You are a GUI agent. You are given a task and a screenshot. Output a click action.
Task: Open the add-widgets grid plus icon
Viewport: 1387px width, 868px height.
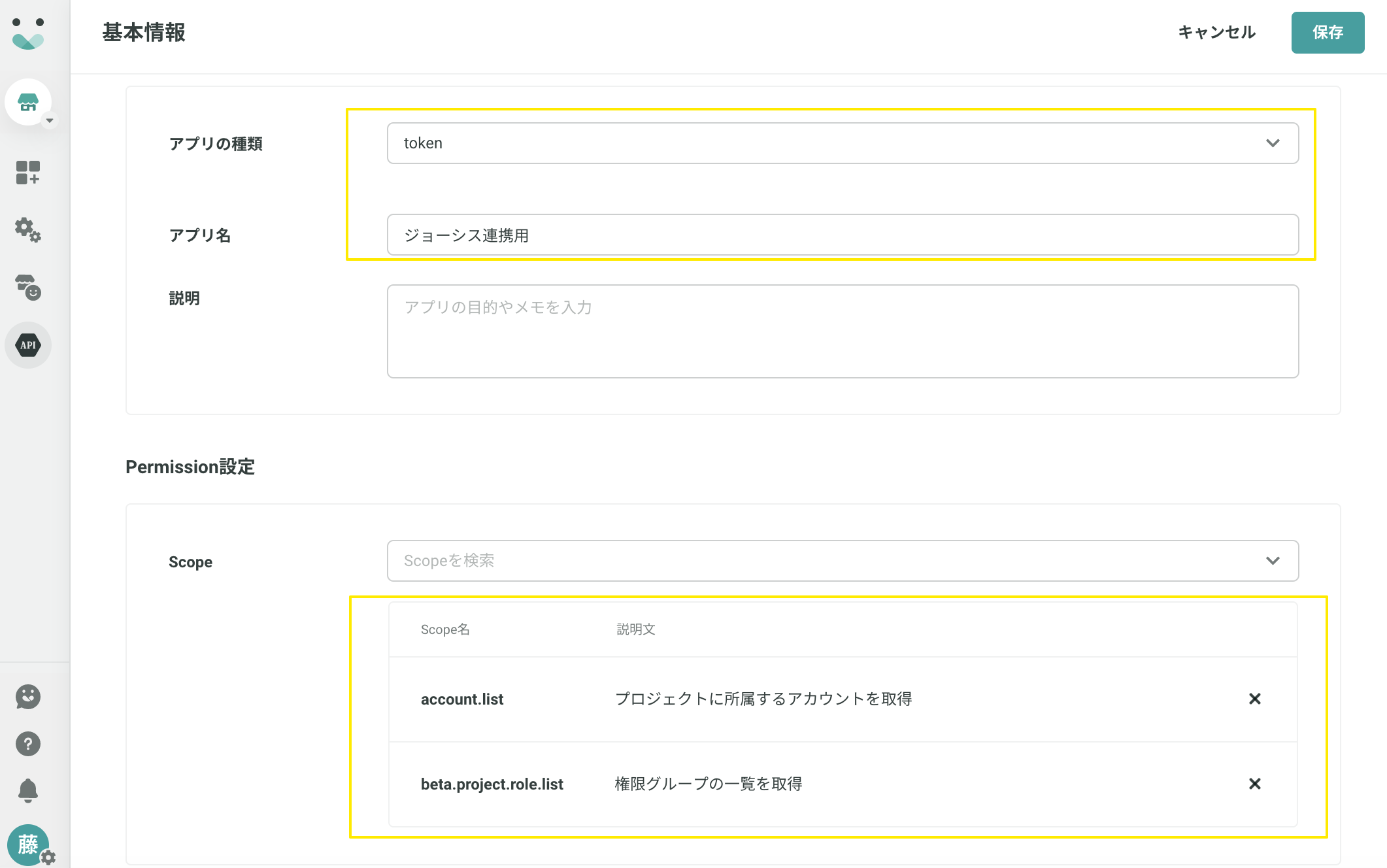pos(27,173)
